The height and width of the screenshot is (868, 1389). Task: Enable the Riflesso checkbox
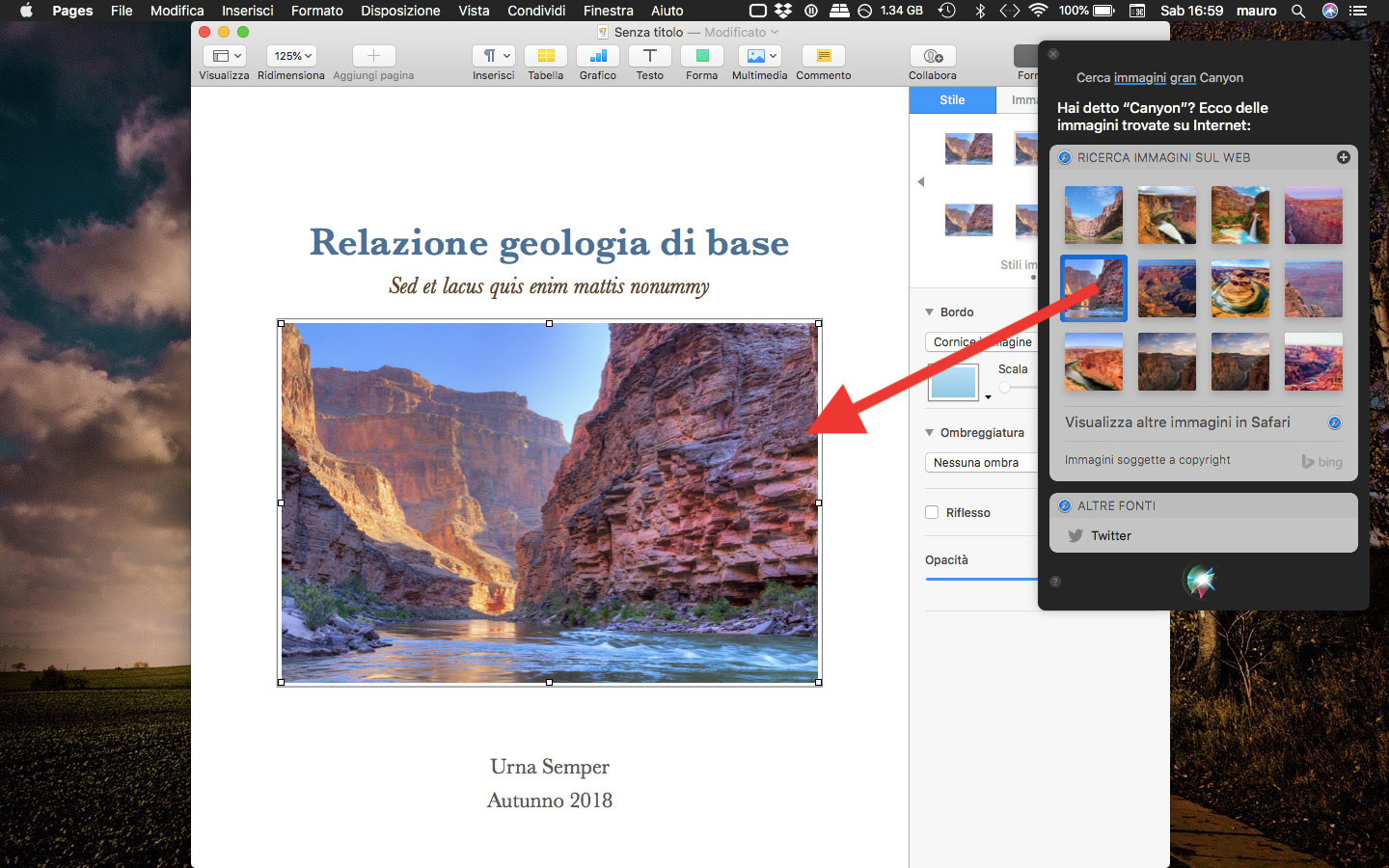[932, 512]
